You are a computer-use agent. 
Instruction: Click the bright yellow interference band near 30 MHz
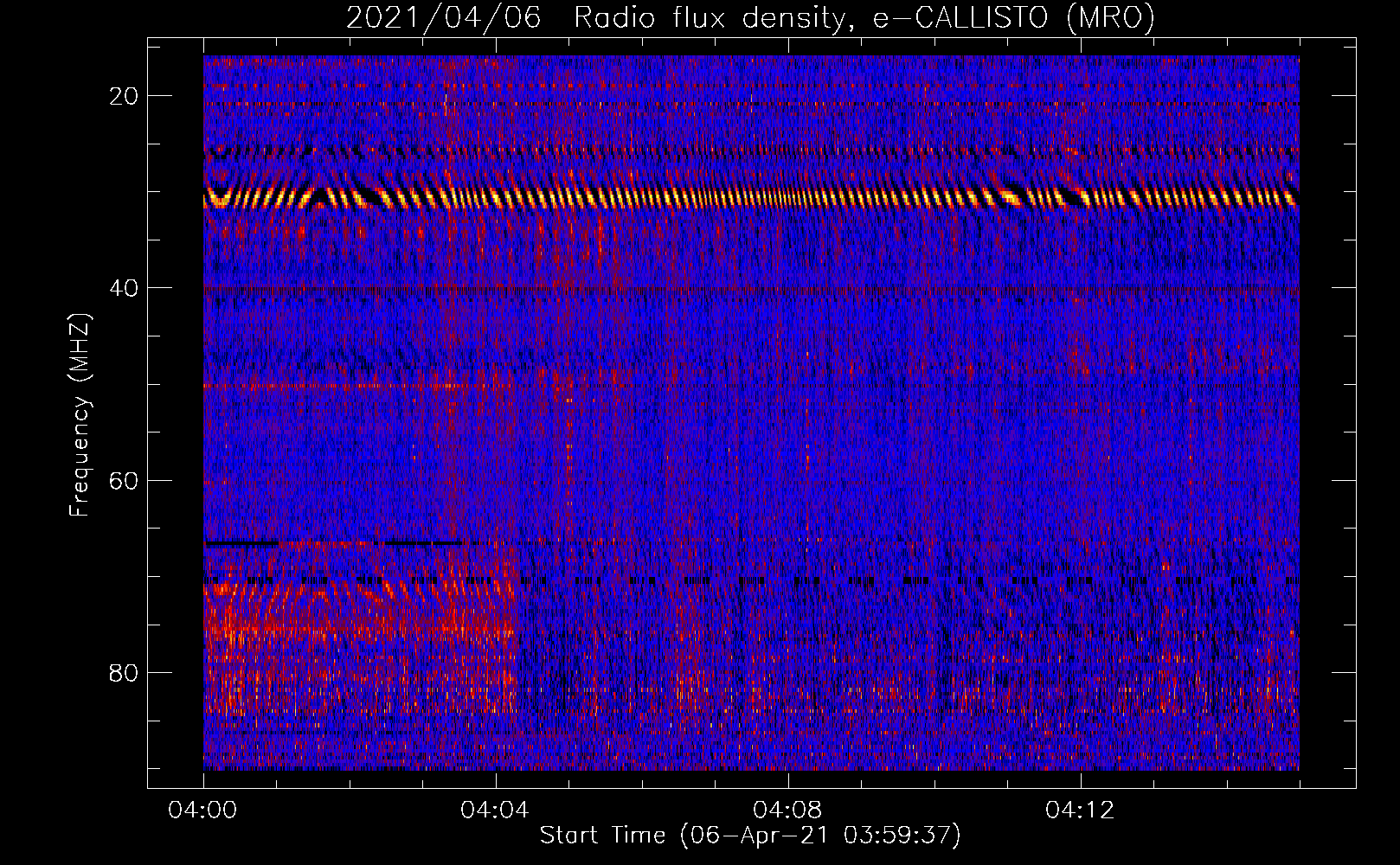click(x=750, y=197)
